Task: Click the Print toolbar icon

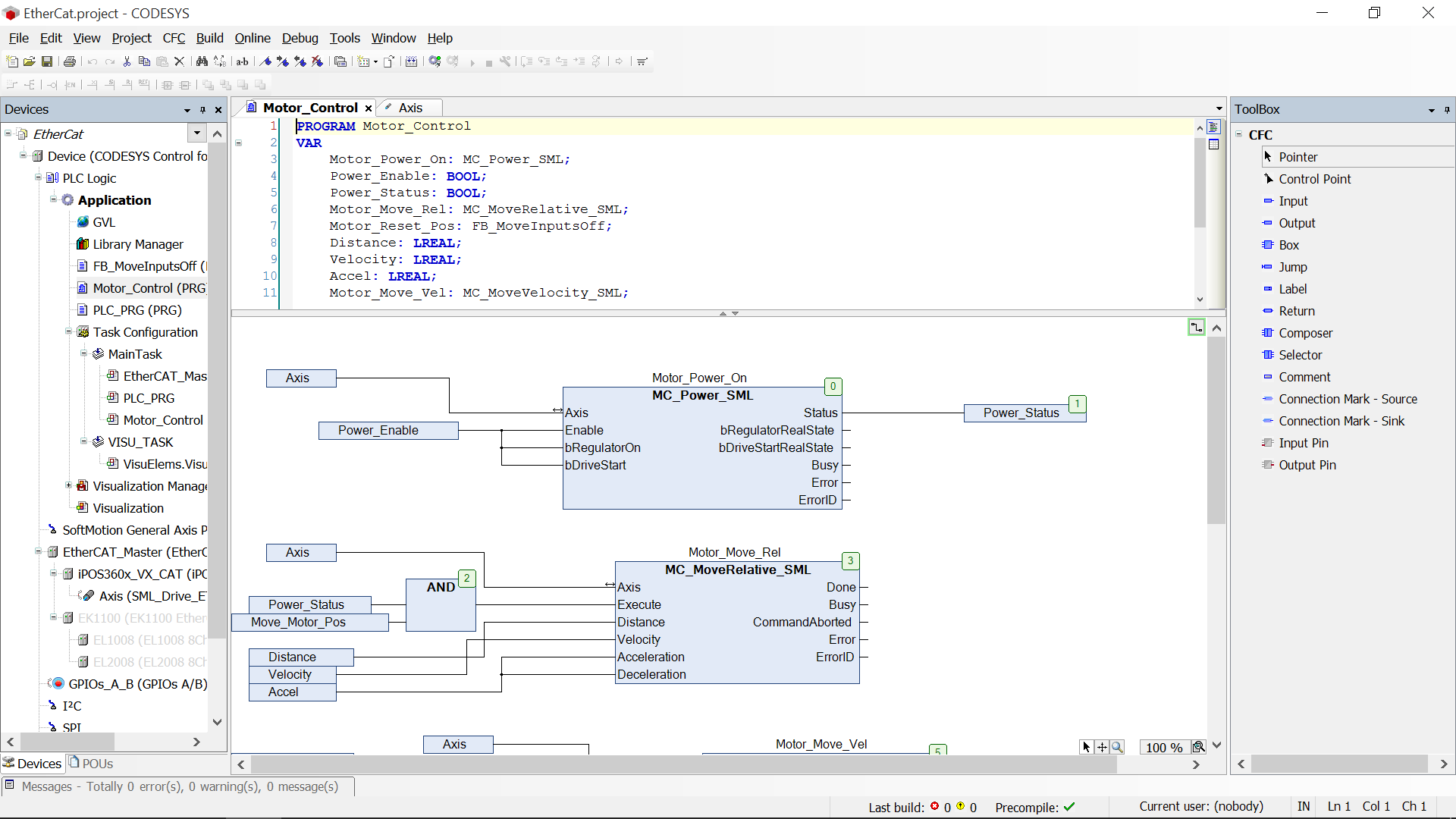Action: [70, 61]
